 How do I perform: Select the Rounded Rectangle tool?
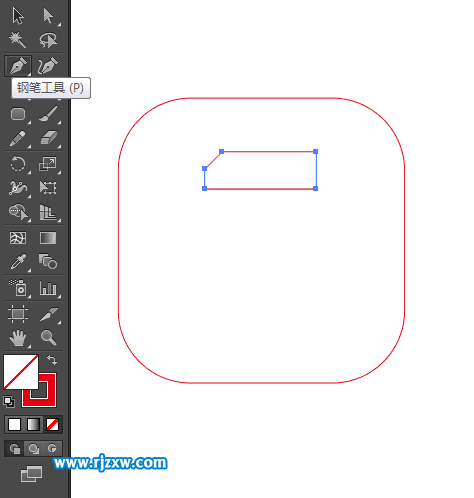point(18,114)
